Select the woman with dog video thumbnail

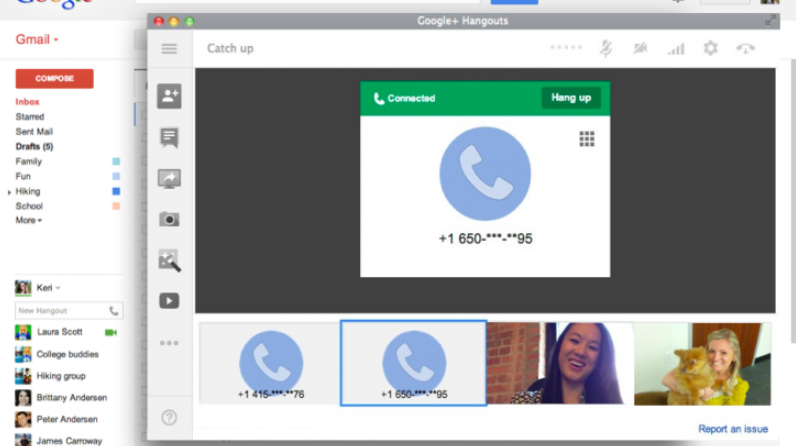703,363
